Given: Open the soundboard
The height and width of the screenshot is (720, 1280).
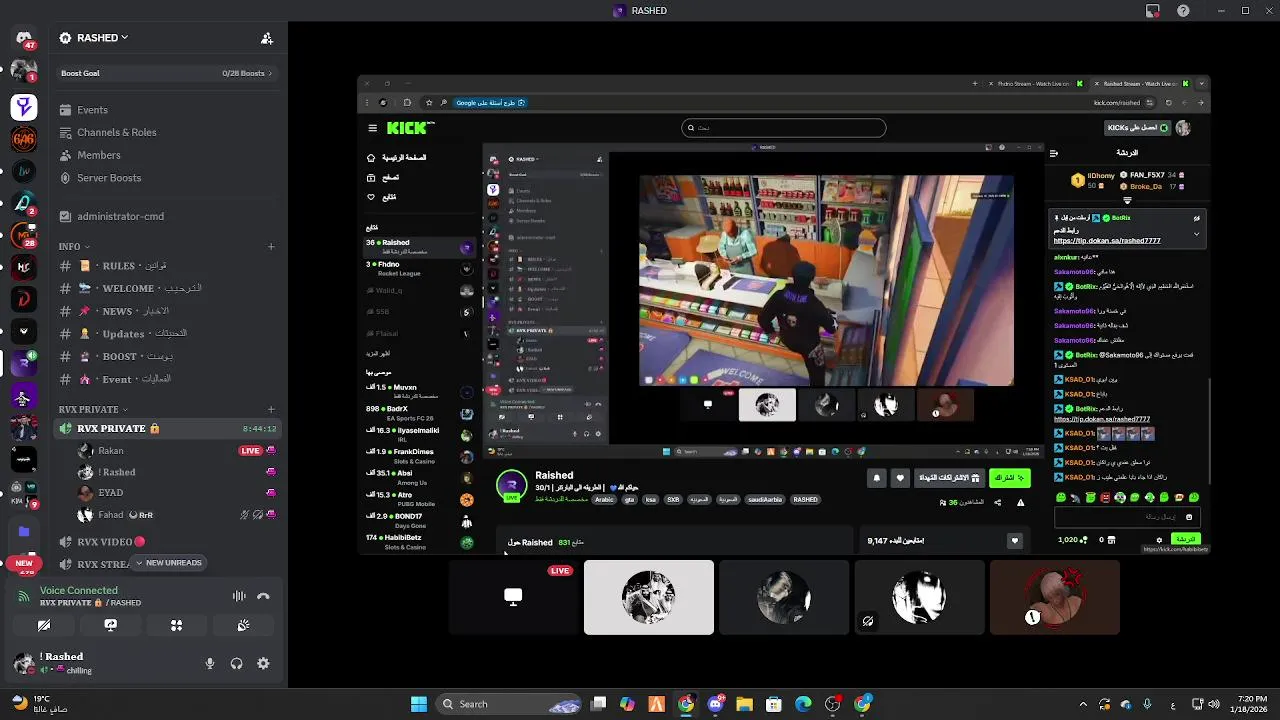Looking at the screenshot, I should click(243, 625).
